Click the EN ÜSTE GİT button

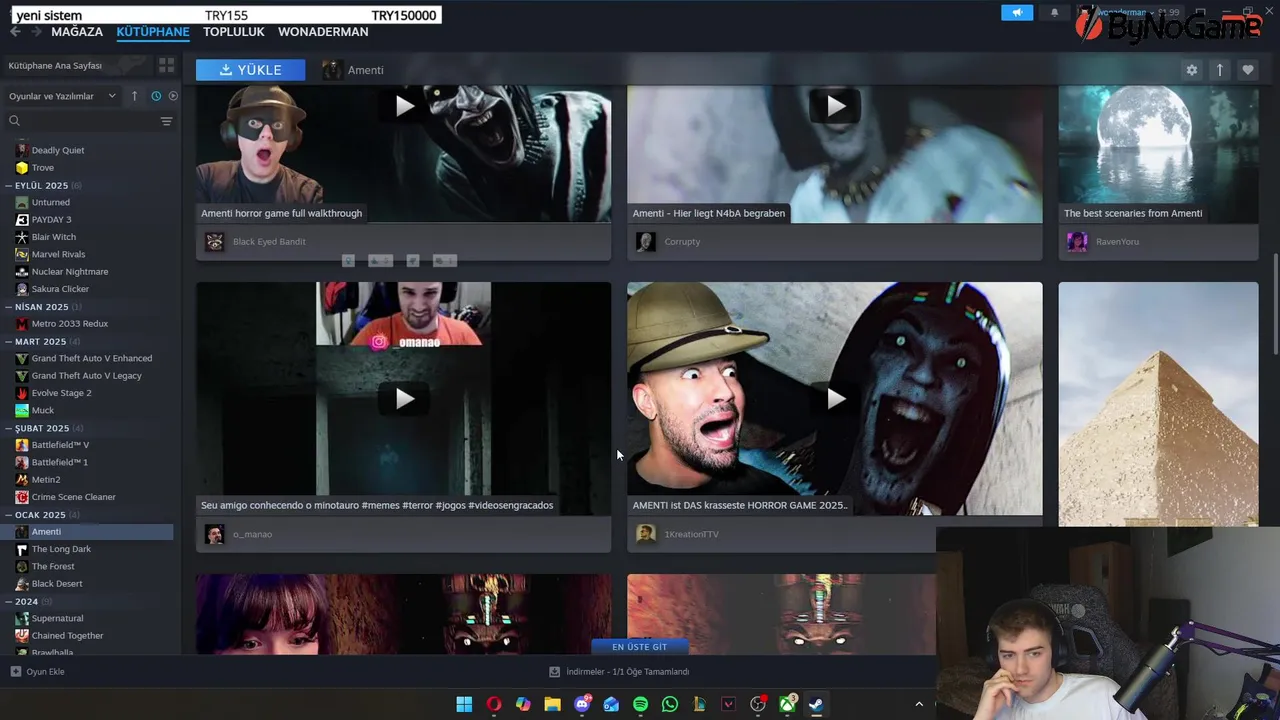[639, 647]
